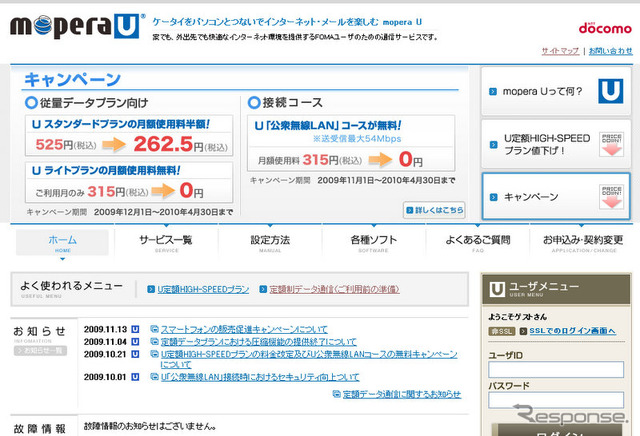Image resolution: width=640 pixels, height=436 pixels.
Task: Click the blue U icon beside mopera Uって何？
Action: [x=611, y=91]
